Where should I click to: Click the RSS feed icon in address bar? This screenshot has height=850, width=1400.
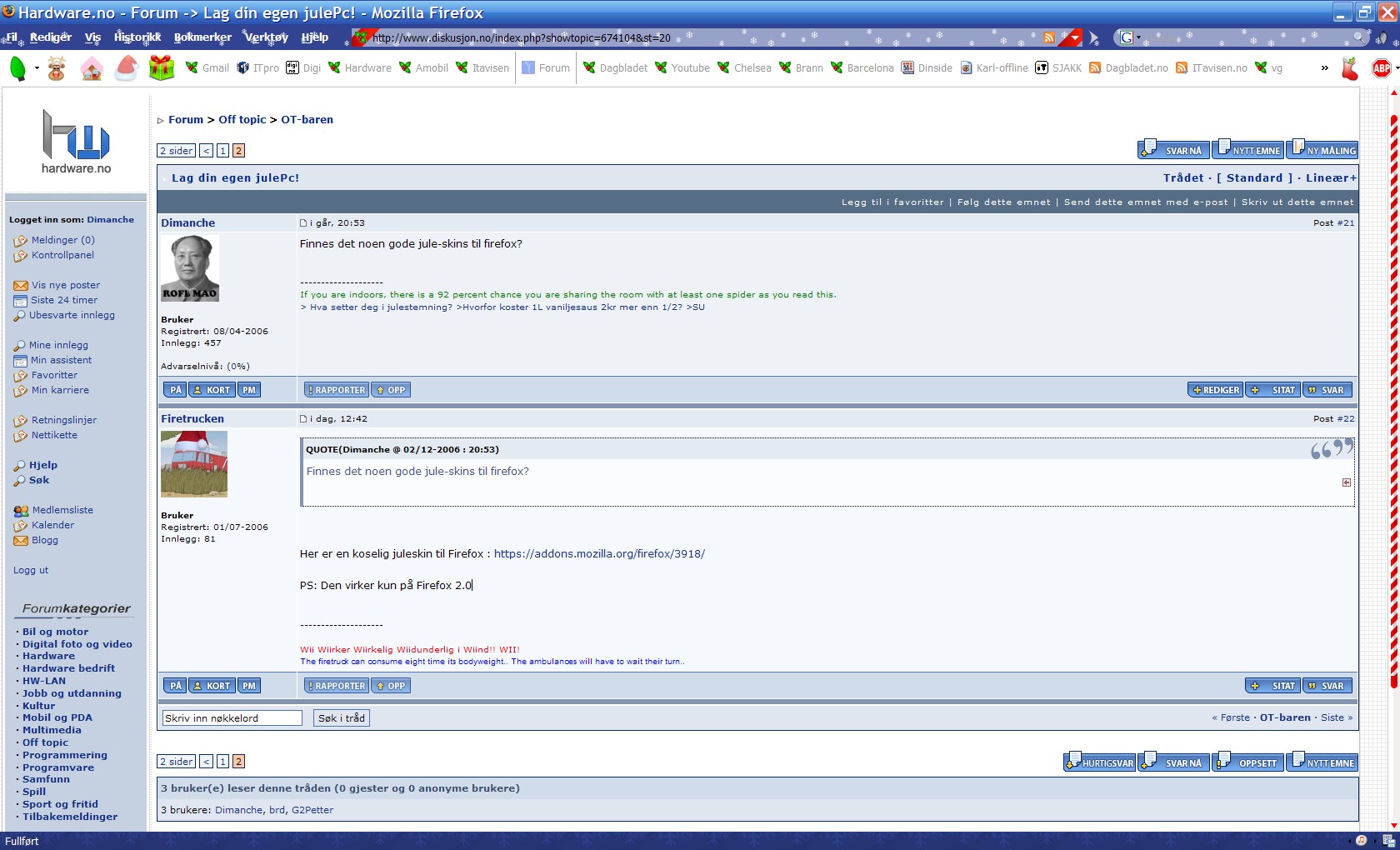[1049, 37]
